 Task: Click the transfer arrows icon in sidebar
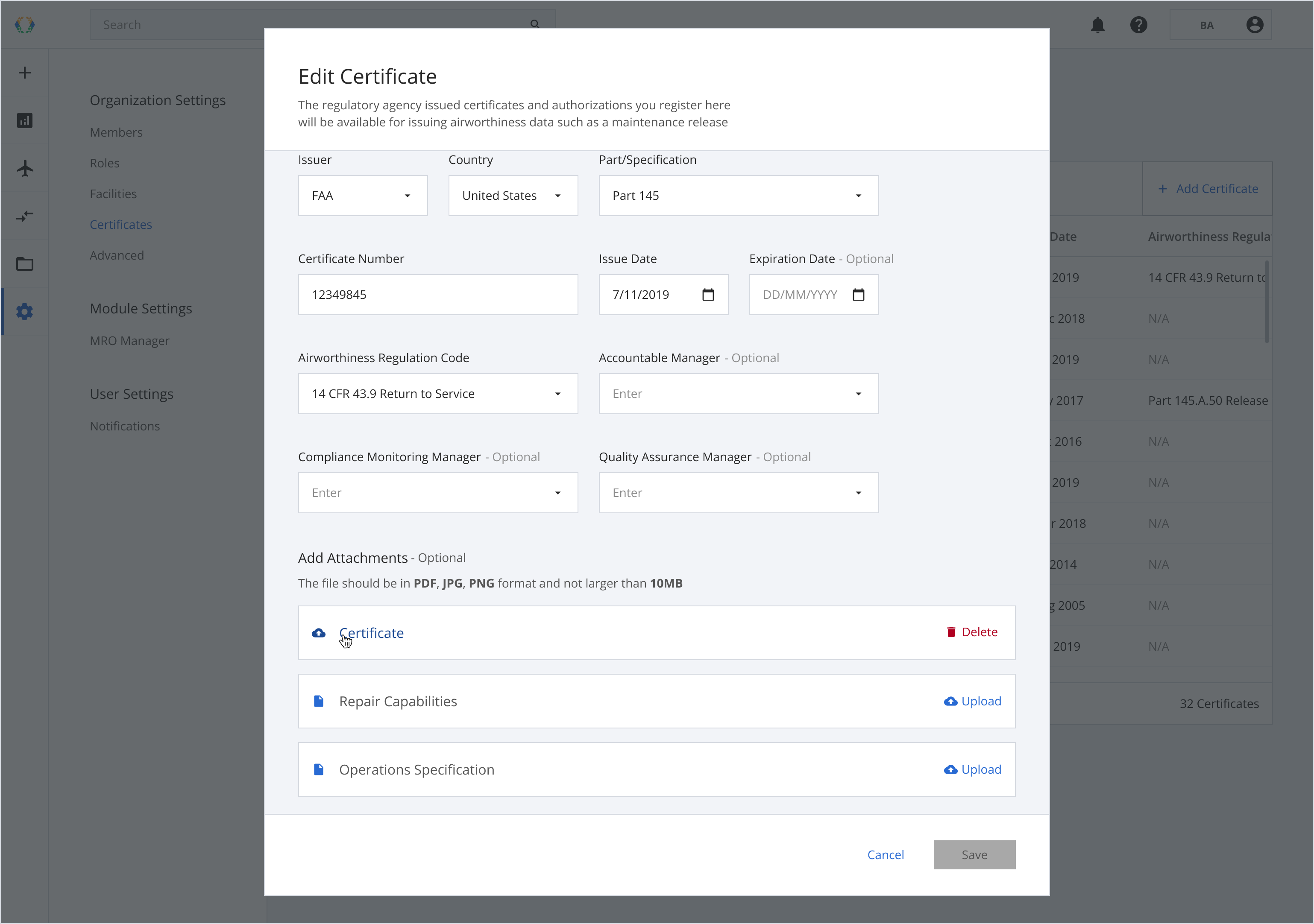click(25, 216)
